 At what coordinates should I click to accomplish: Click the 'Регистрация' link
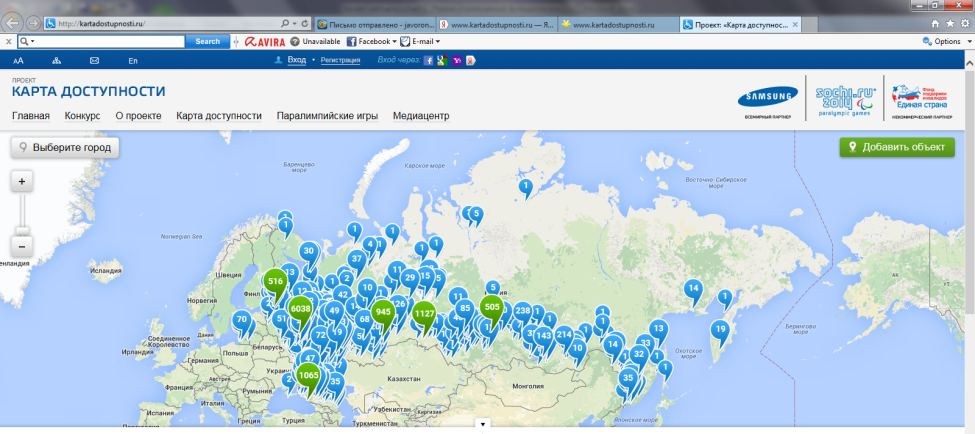[340, 61]
